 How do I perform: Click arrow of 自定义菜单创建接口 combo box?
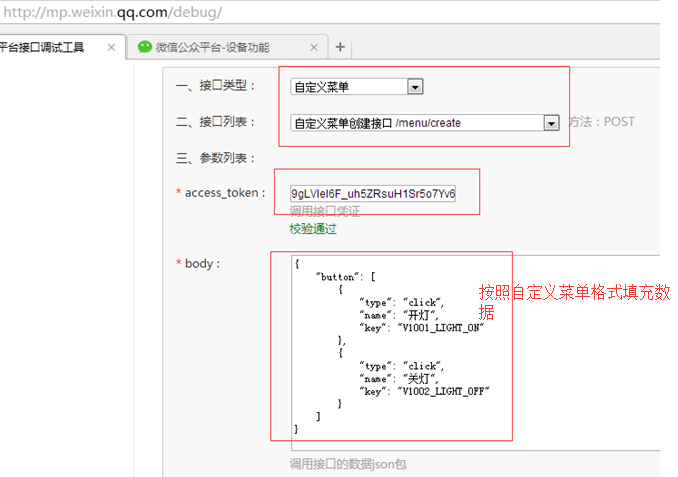pyautogui.click(x=551, y=123)
